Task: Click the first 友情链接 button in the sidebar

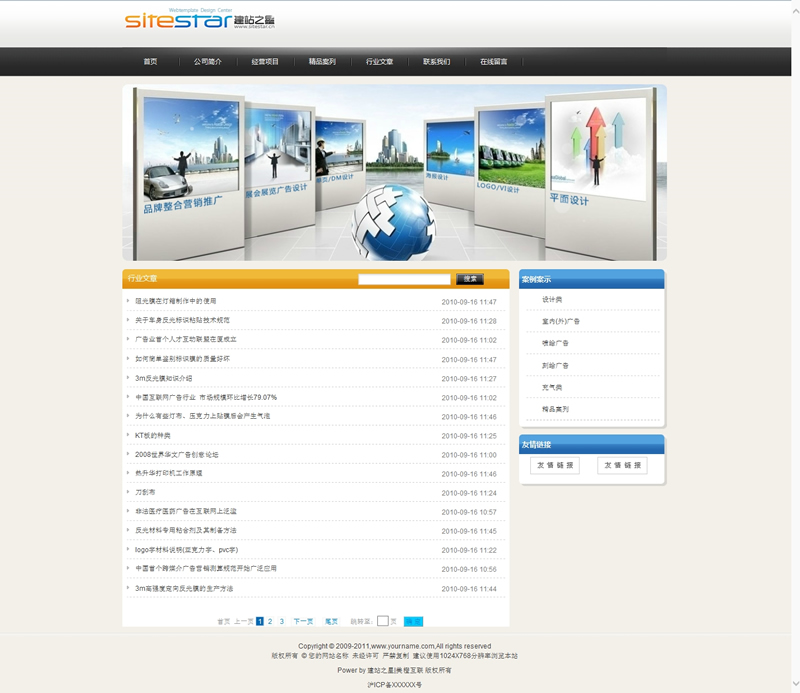Action: pyautogui.click(x=555, y=465)
